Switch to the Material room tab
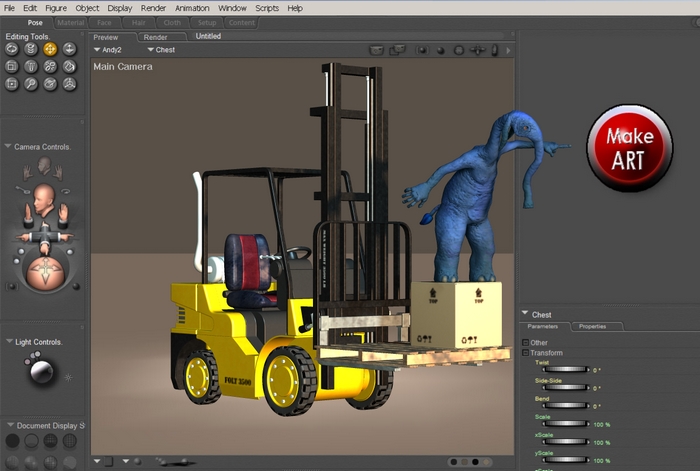Image resolution: width=700 pixels, height=471 pixels. click(71, 21)
